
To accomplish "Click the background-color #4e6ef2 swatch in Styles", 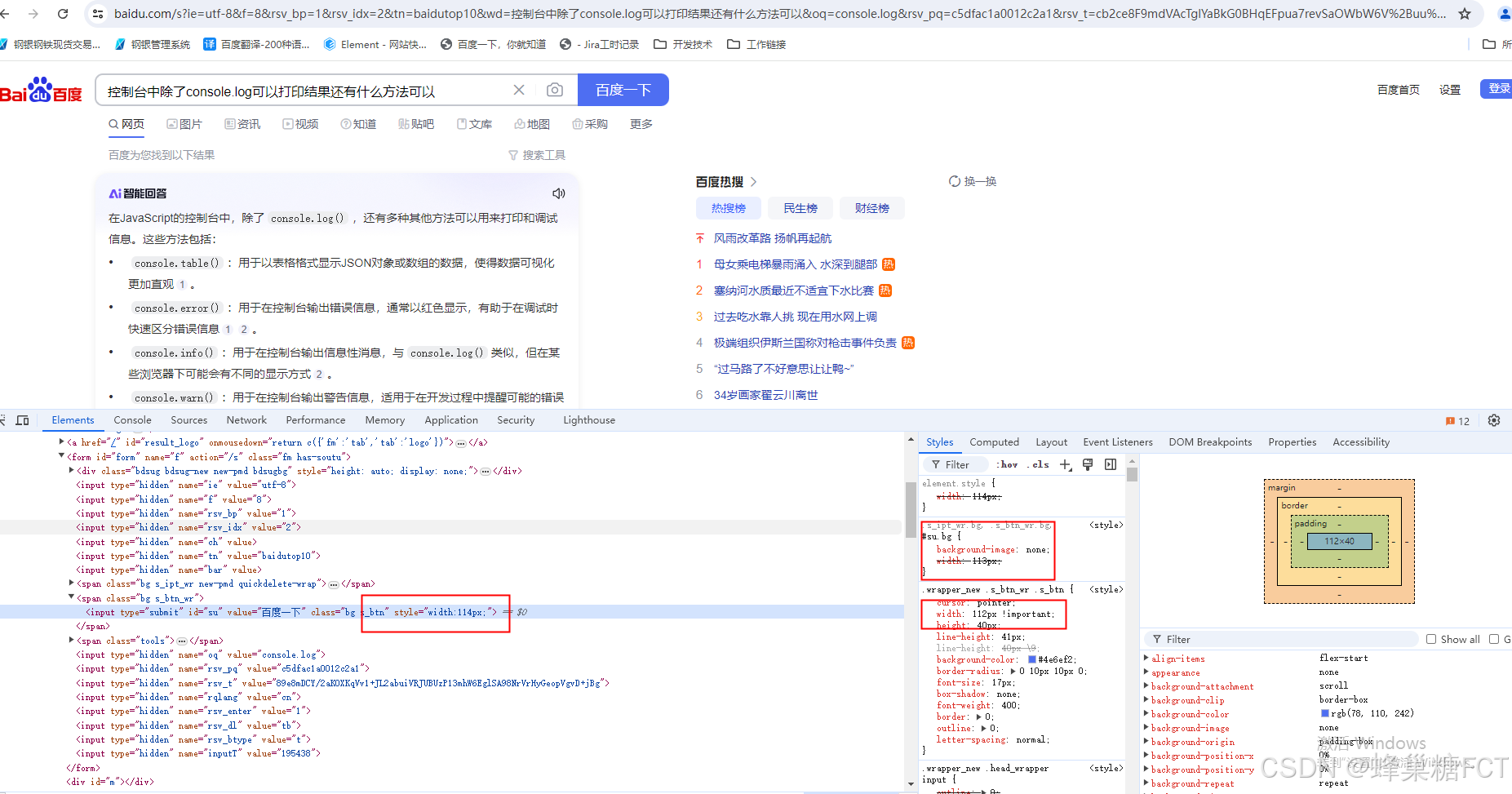I will click(1031, 659).
